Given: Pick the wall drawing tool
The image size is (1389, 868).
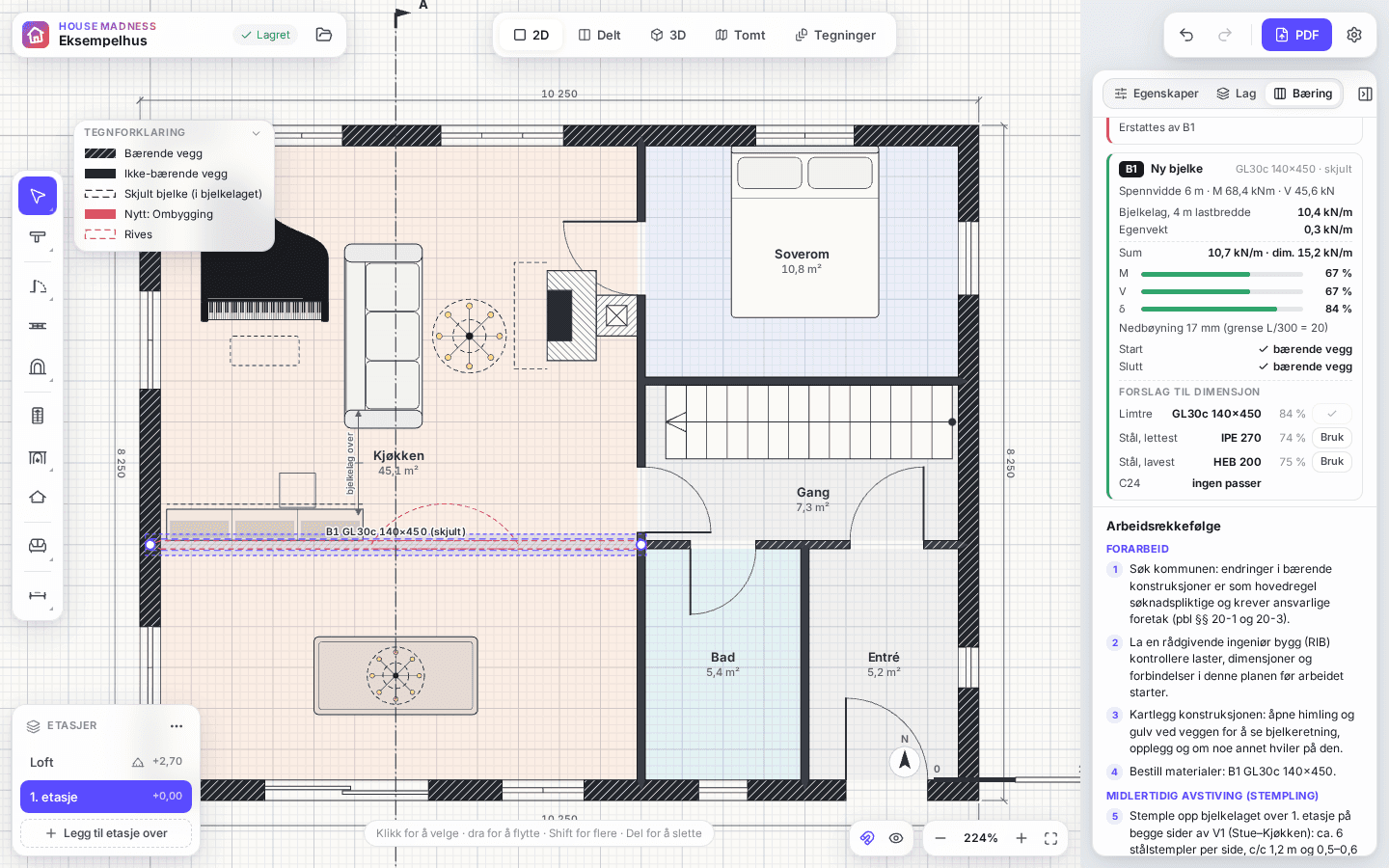Looking at the screenshot, I should coord(38,237).
